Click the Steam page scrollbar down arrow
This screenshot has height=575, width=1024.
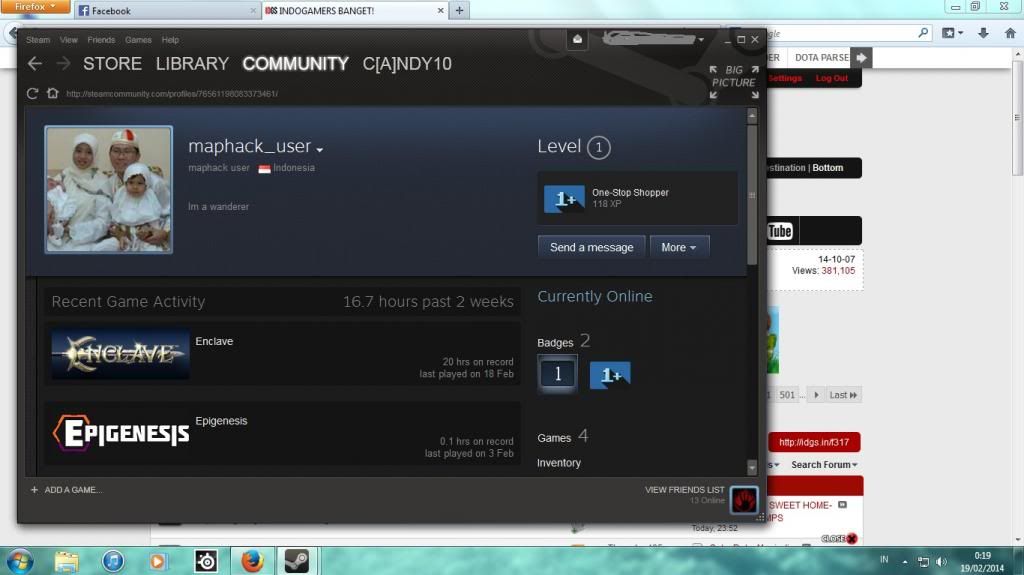pyautogui.click(x=752, y=467)
